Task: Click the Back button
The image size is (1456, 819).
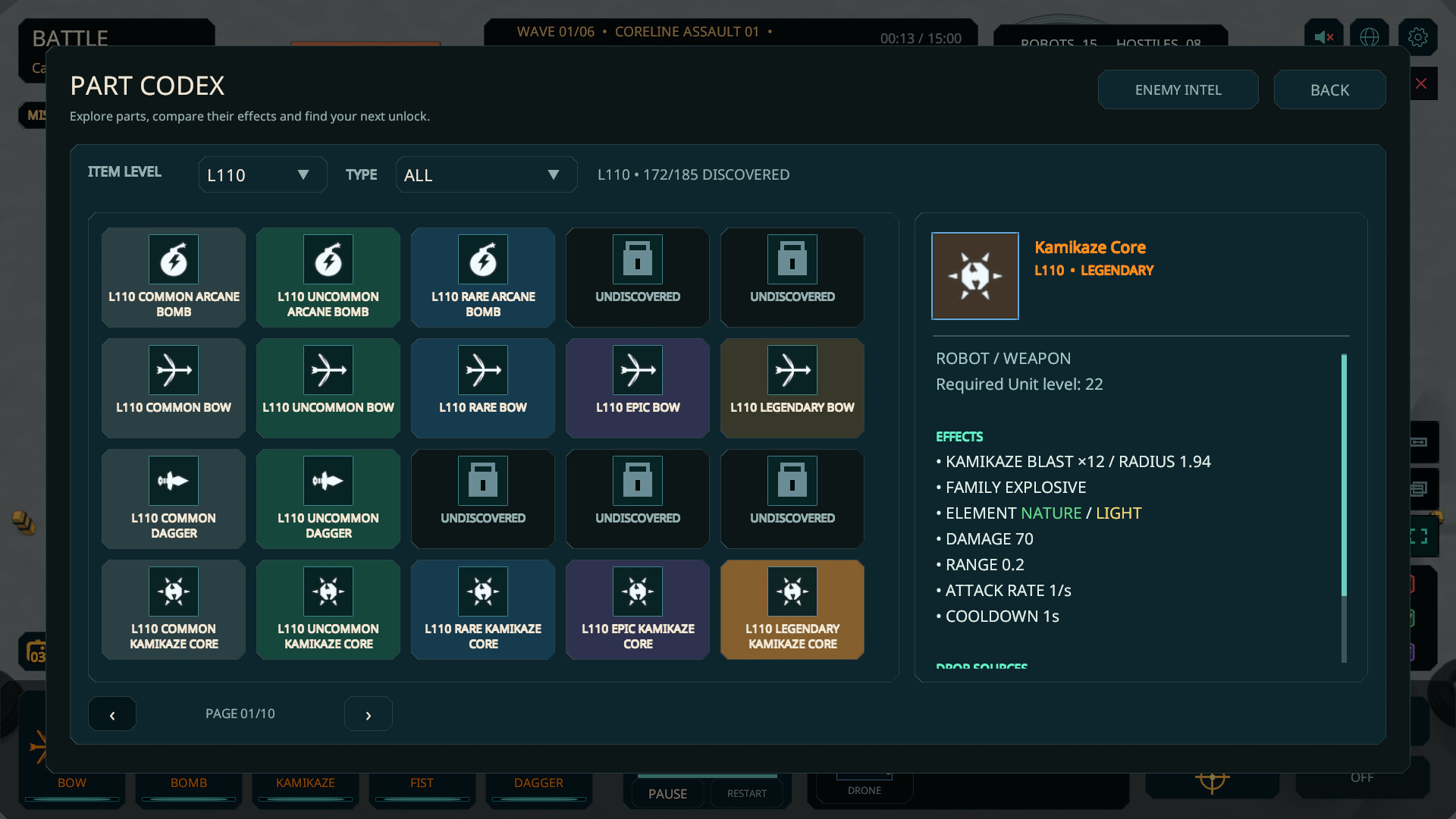Action: coord(1330,89)
